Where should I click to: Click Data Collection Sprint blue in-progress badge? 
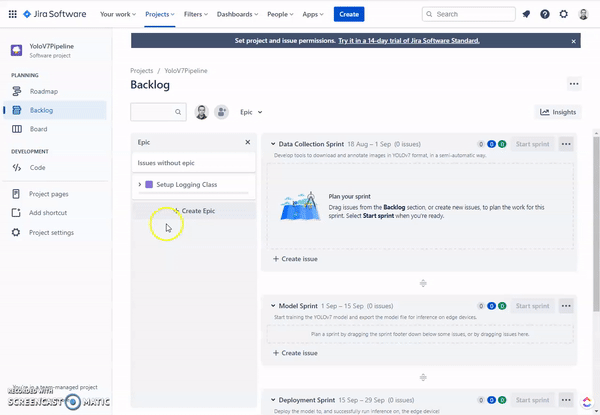(491, 144)
